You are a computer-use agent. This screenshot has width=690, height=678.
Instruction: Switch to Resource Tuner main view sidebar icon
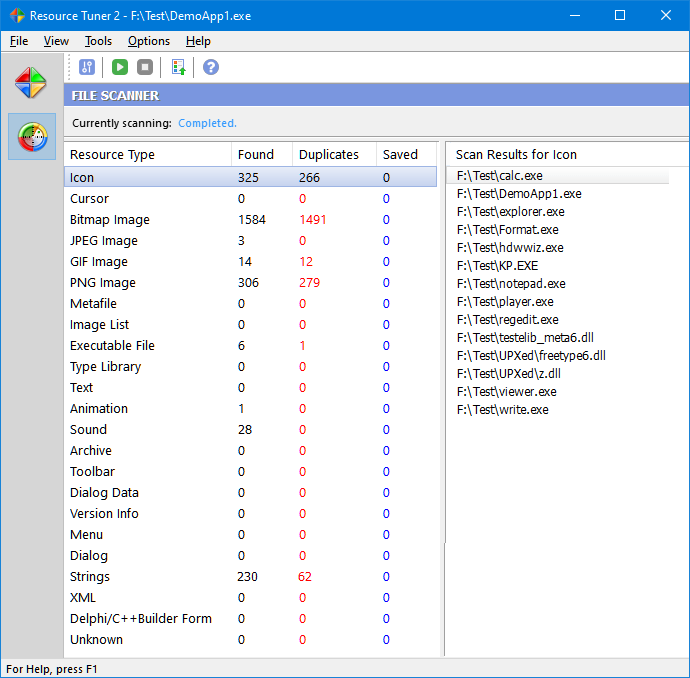(x=30, y=83)
